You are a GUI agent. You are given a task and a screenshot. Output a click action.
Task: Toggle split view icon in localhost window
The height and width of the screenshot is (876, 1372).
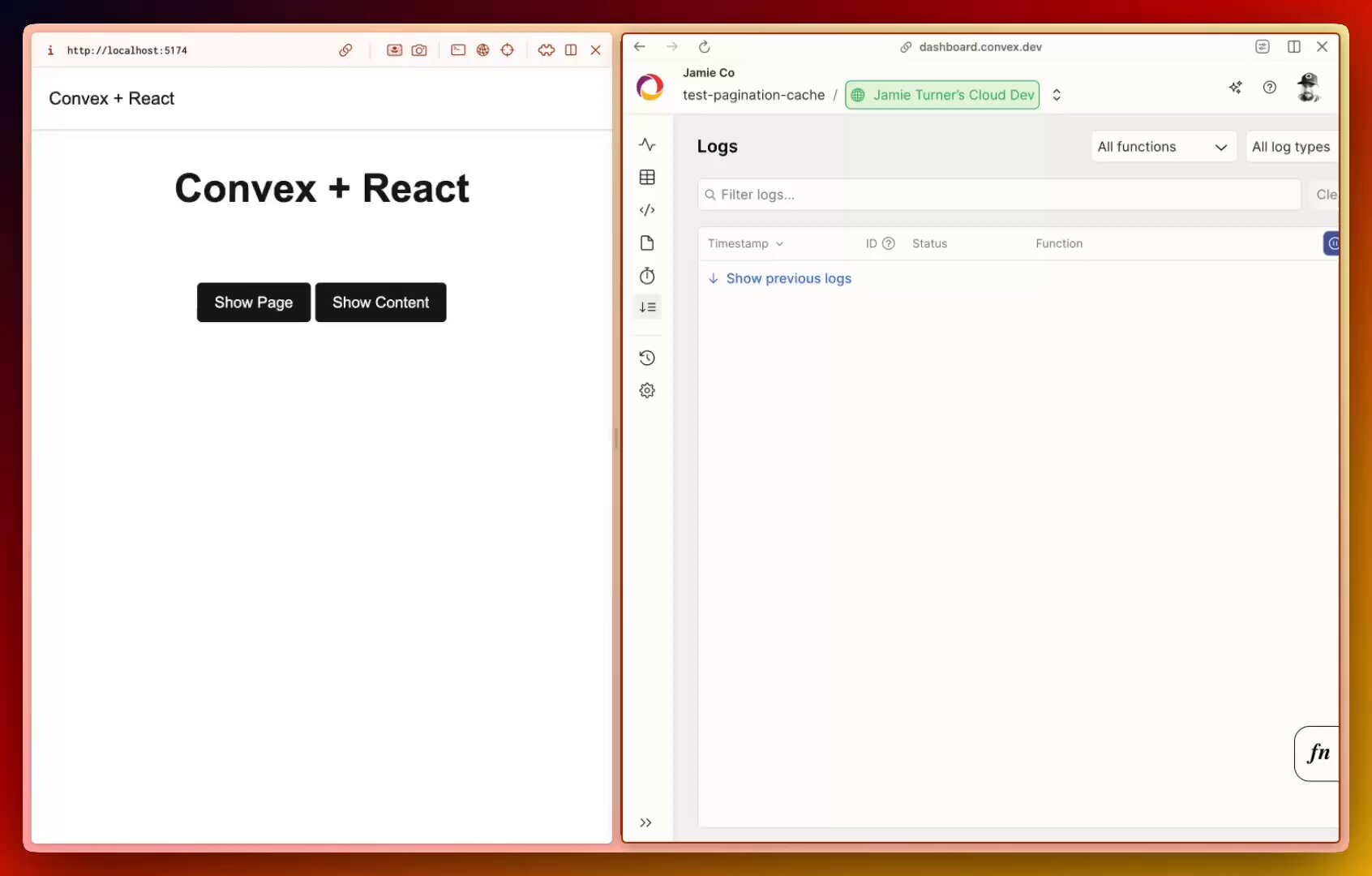(x=571, y=50)
